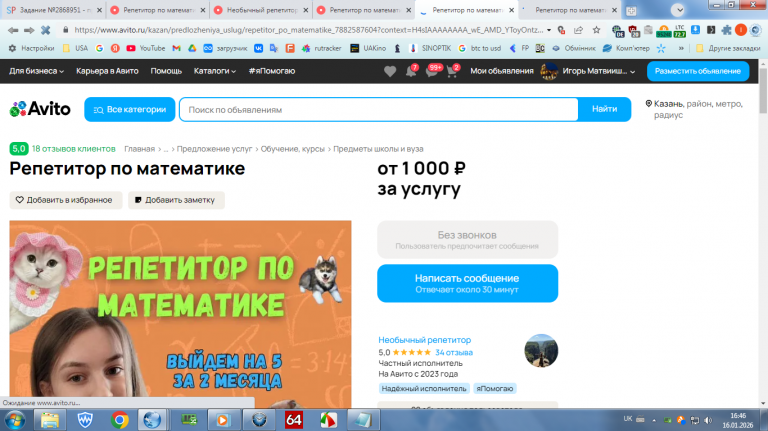Open 18 отзывов клиентов link

(73, 148)
